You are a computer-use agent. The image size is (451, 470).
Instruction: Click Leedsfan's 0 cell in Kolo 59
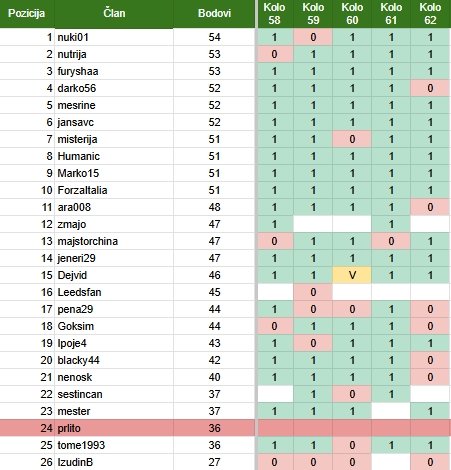click(x=313, y=292)
